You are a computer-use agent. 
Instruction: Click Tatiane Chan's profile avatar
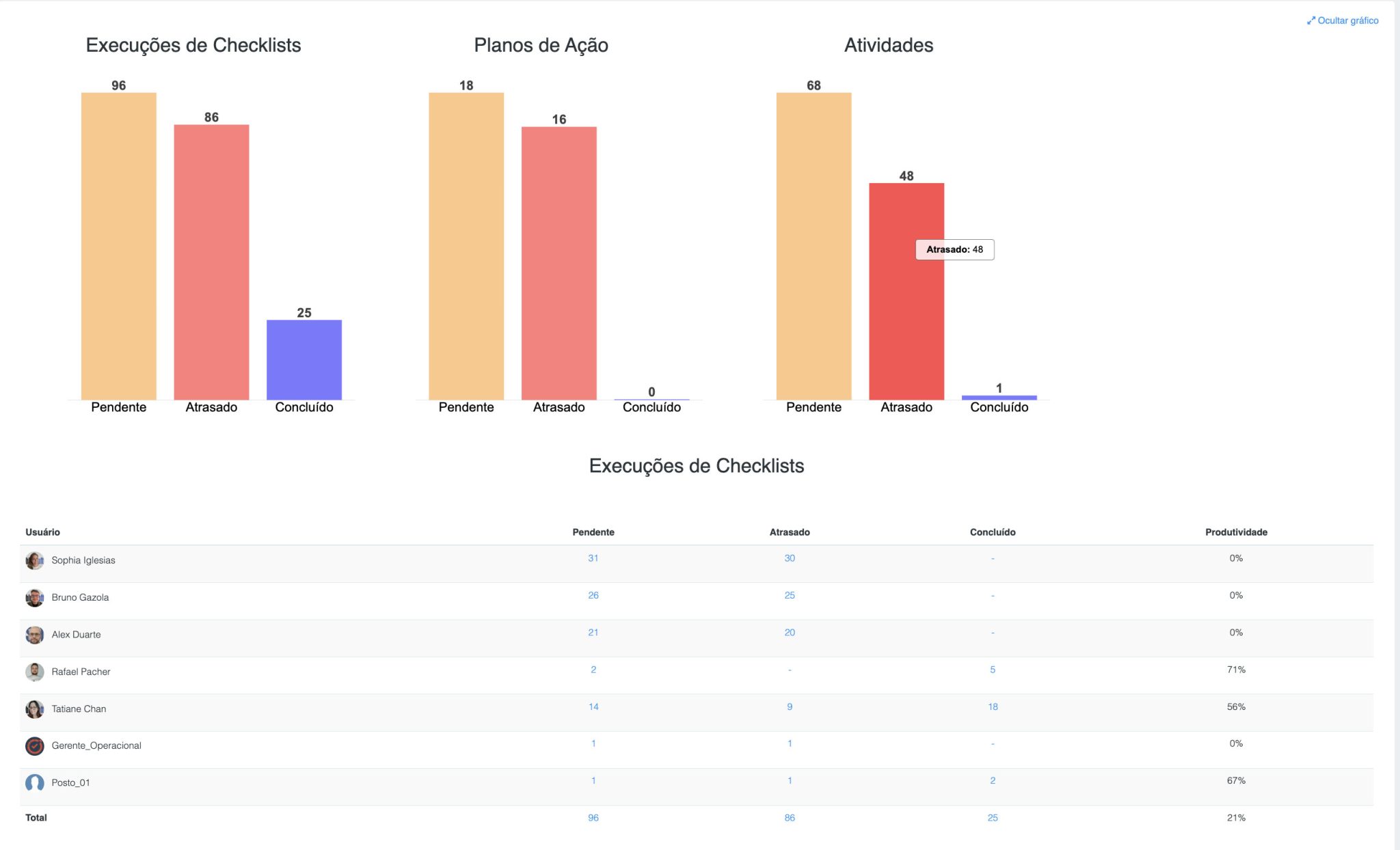click(35, 709)
